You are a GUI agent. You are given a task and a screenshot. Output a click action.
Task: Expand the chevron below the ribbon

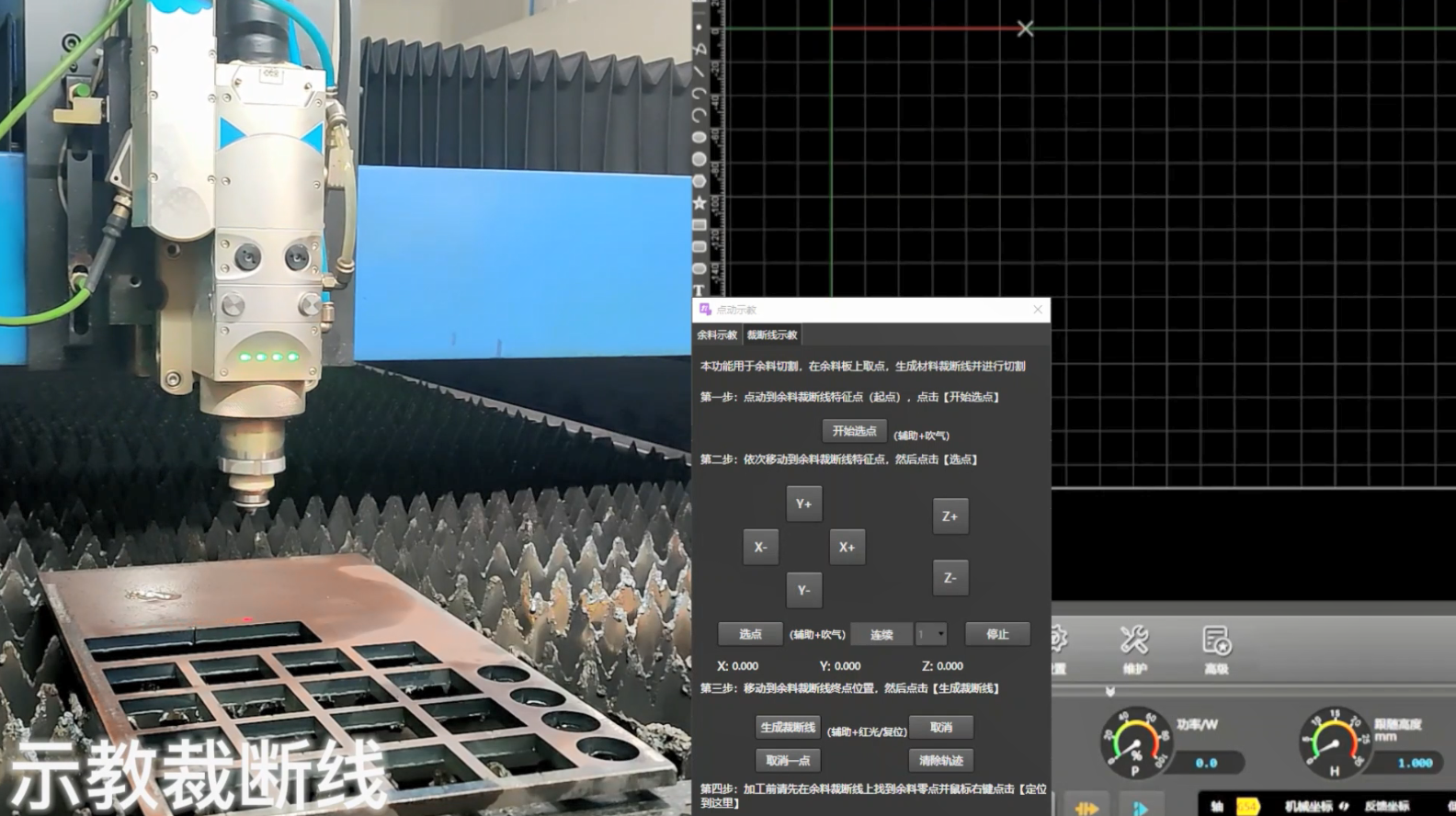[x=1110, y=691]
